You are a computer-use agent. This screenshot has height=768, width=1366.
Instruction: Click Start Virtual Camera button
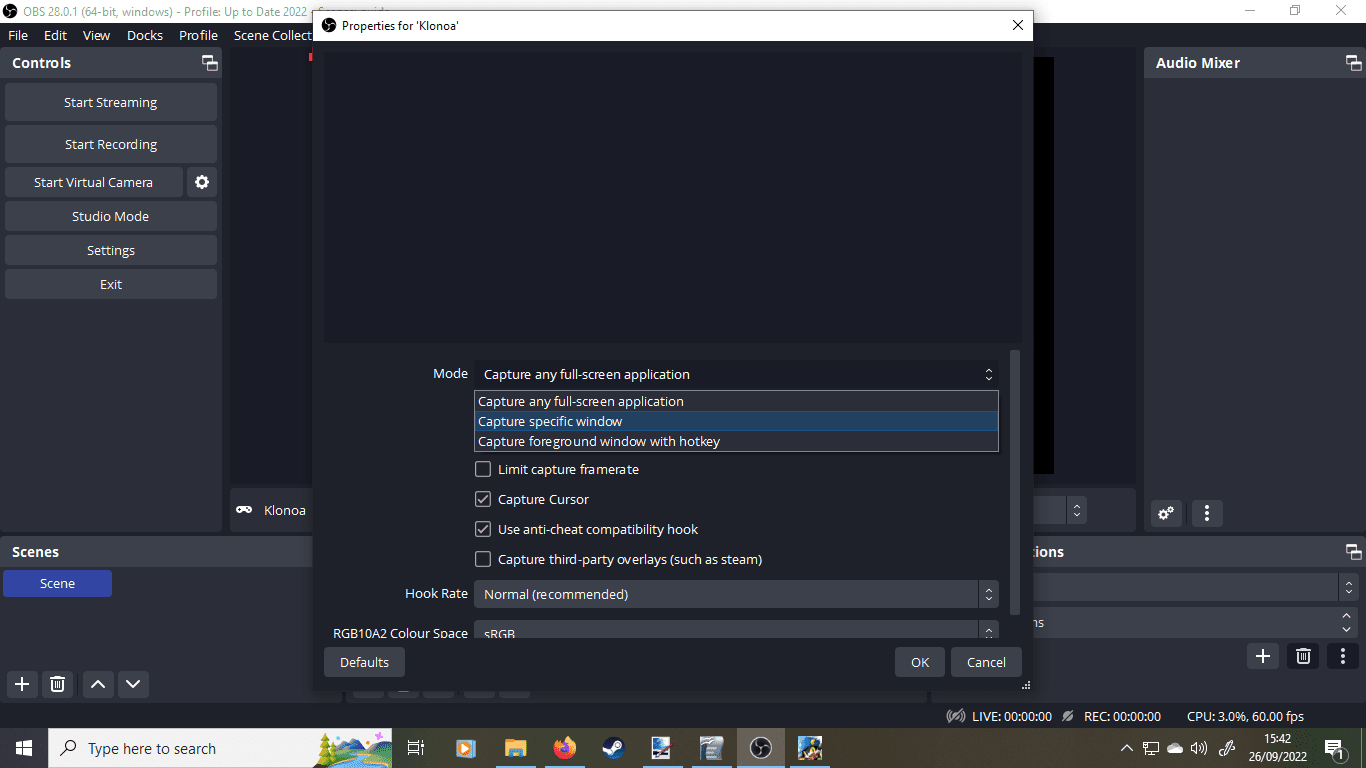(x=94, y=182)
